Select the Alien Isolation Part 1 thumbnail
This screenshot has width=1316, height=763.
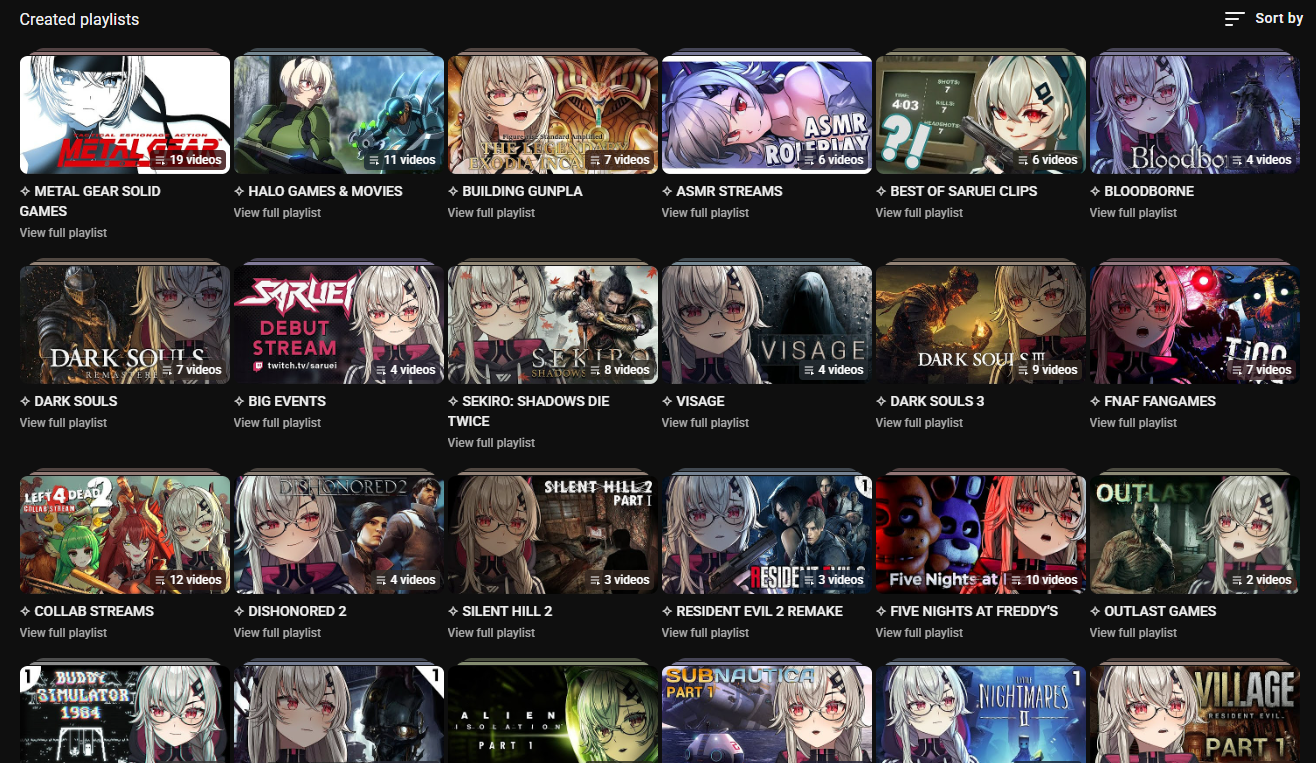(x=553, y=714)
